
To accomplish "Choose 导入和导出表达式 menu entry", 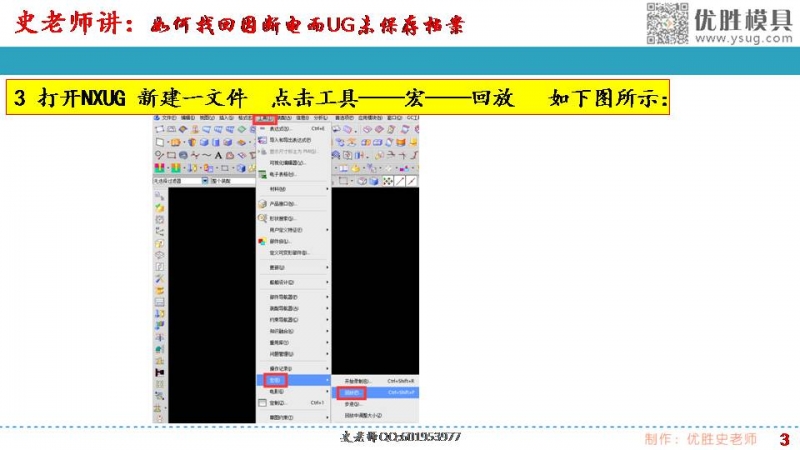I will 293,140.
